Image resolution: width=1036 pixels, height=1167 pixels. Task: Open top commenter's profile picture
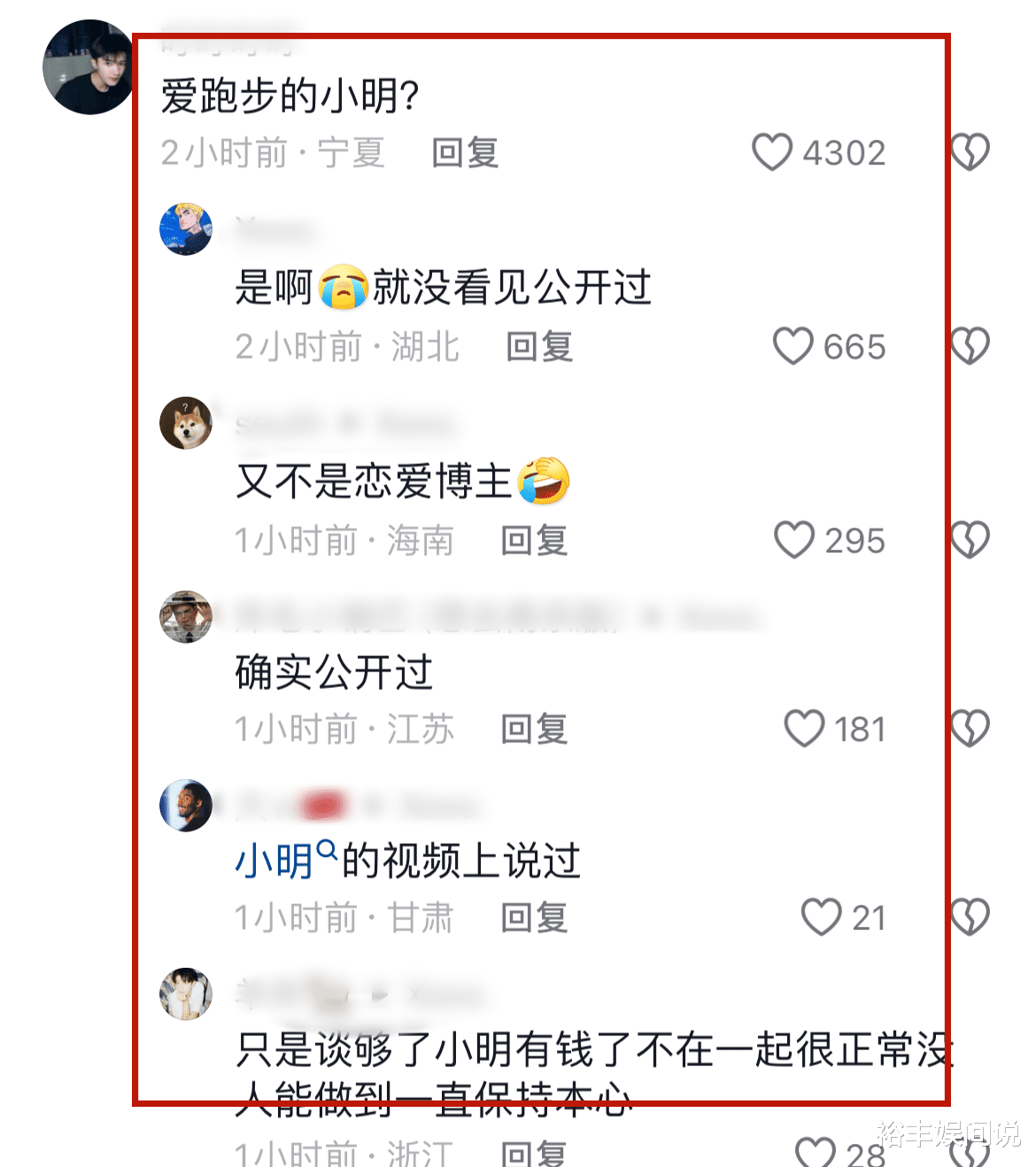89,67
